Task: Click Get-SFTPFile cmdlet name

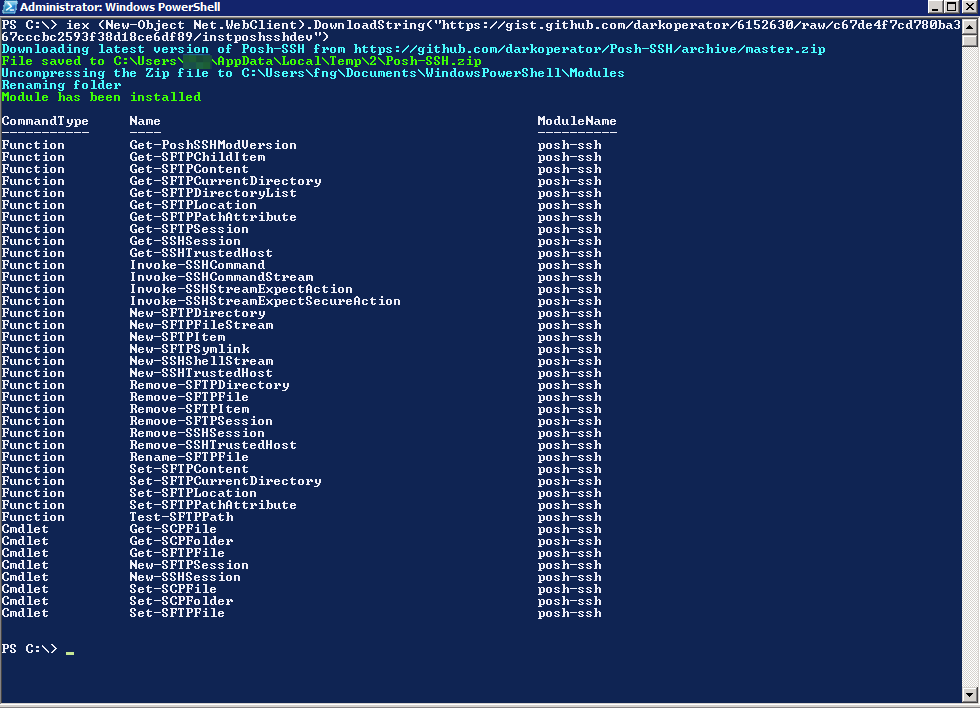Action: click(177, 553)
